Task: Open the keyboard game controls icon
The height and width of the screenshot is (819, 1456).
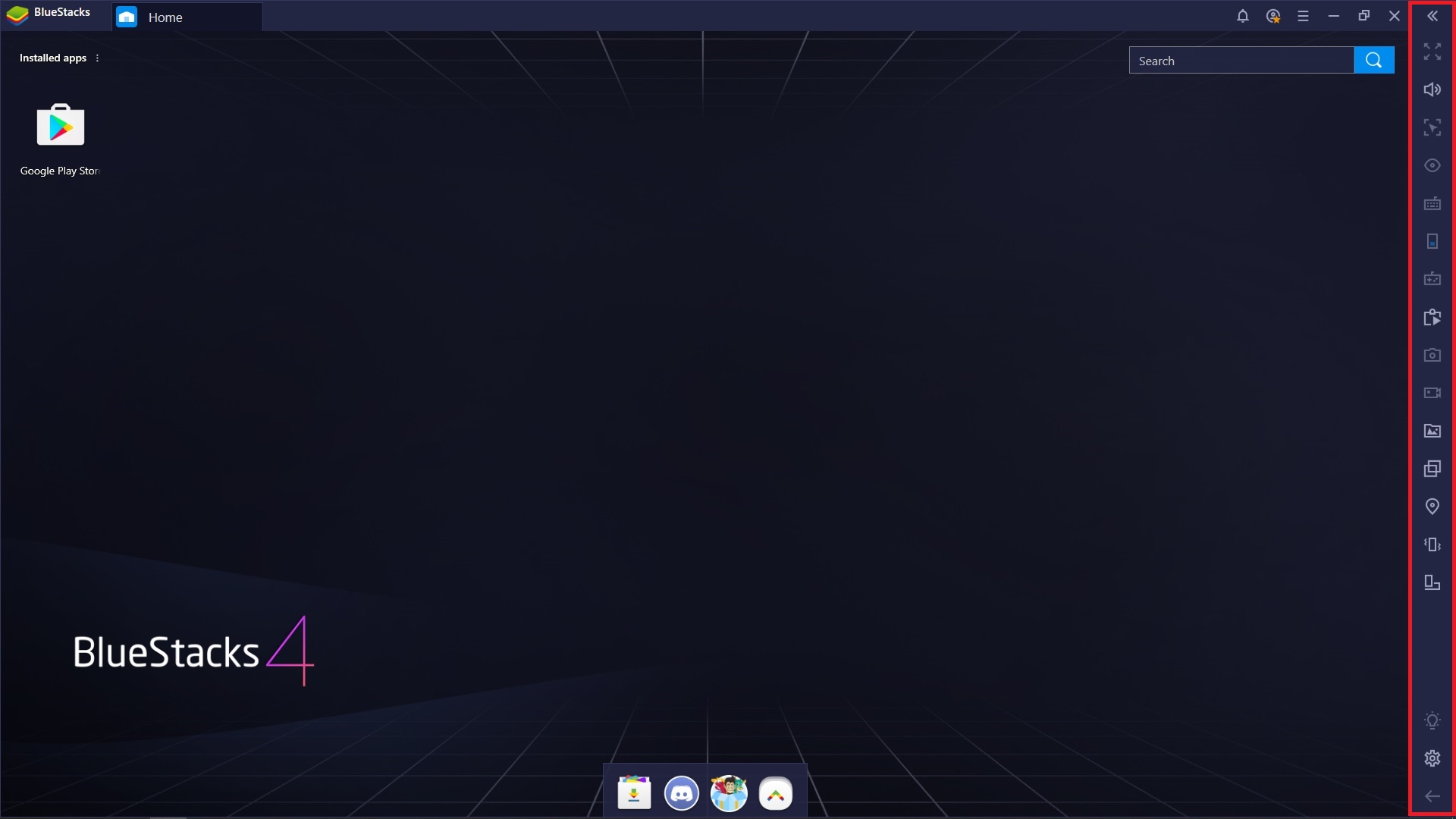Action: 1432,203
